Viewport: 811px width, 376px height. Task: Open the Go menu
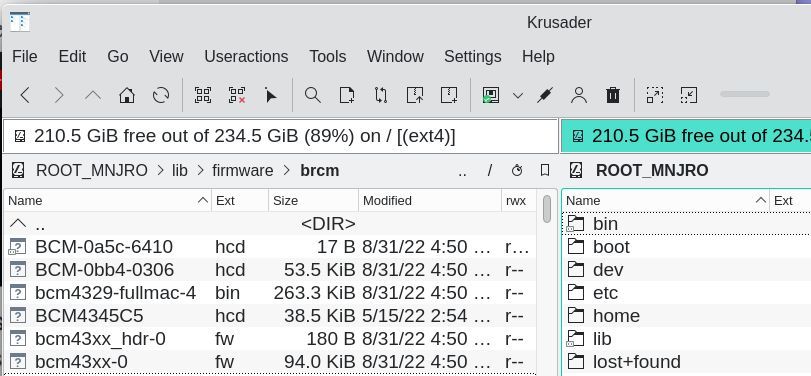tap(118, 56)
